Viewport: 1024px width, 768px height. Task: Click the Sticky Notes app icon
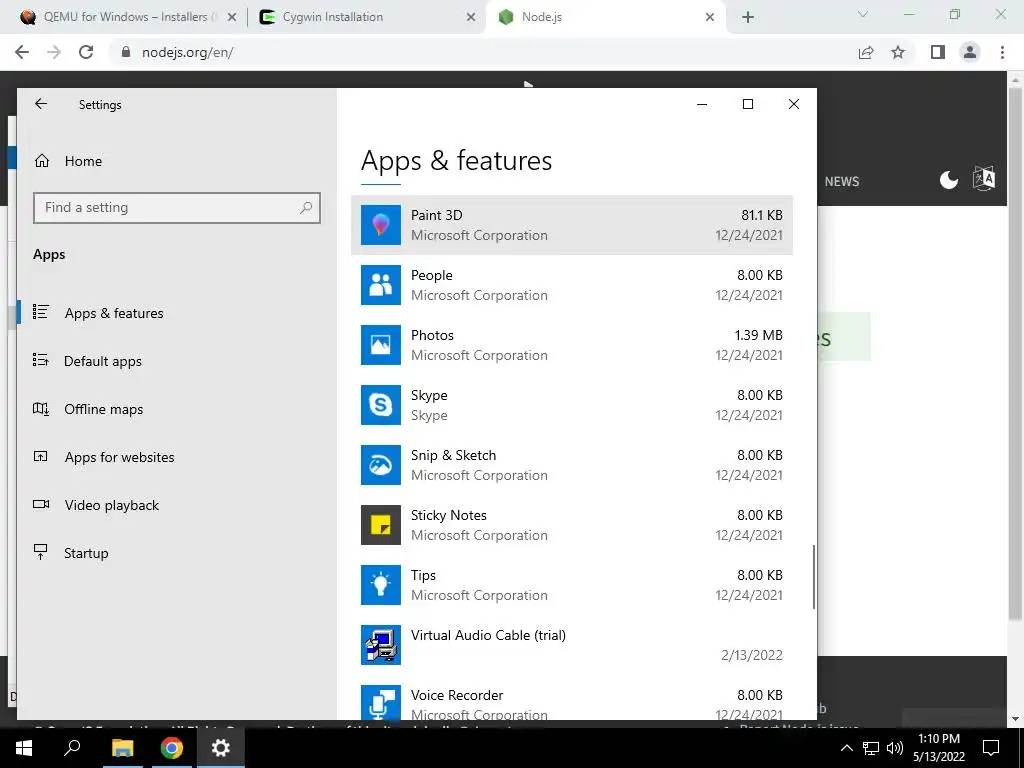(381, 525)
